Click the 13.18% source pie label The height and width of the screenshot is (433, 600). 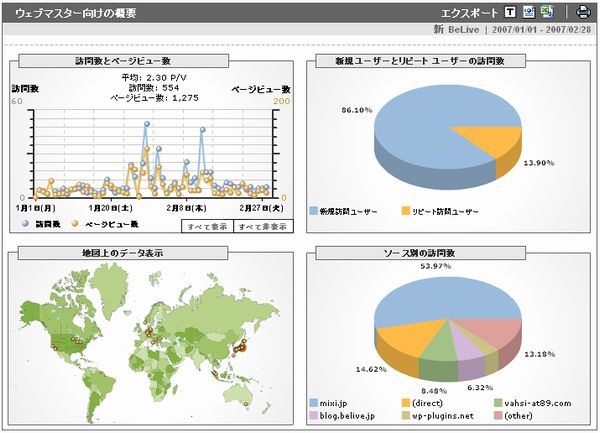click(x=540, y=354)
